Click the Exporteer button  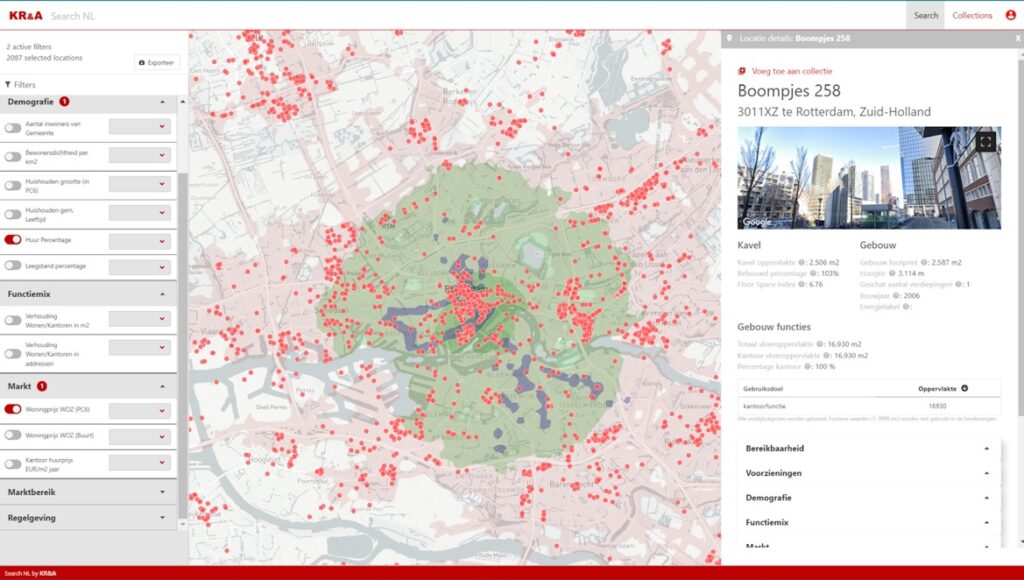tap(157, 62)
